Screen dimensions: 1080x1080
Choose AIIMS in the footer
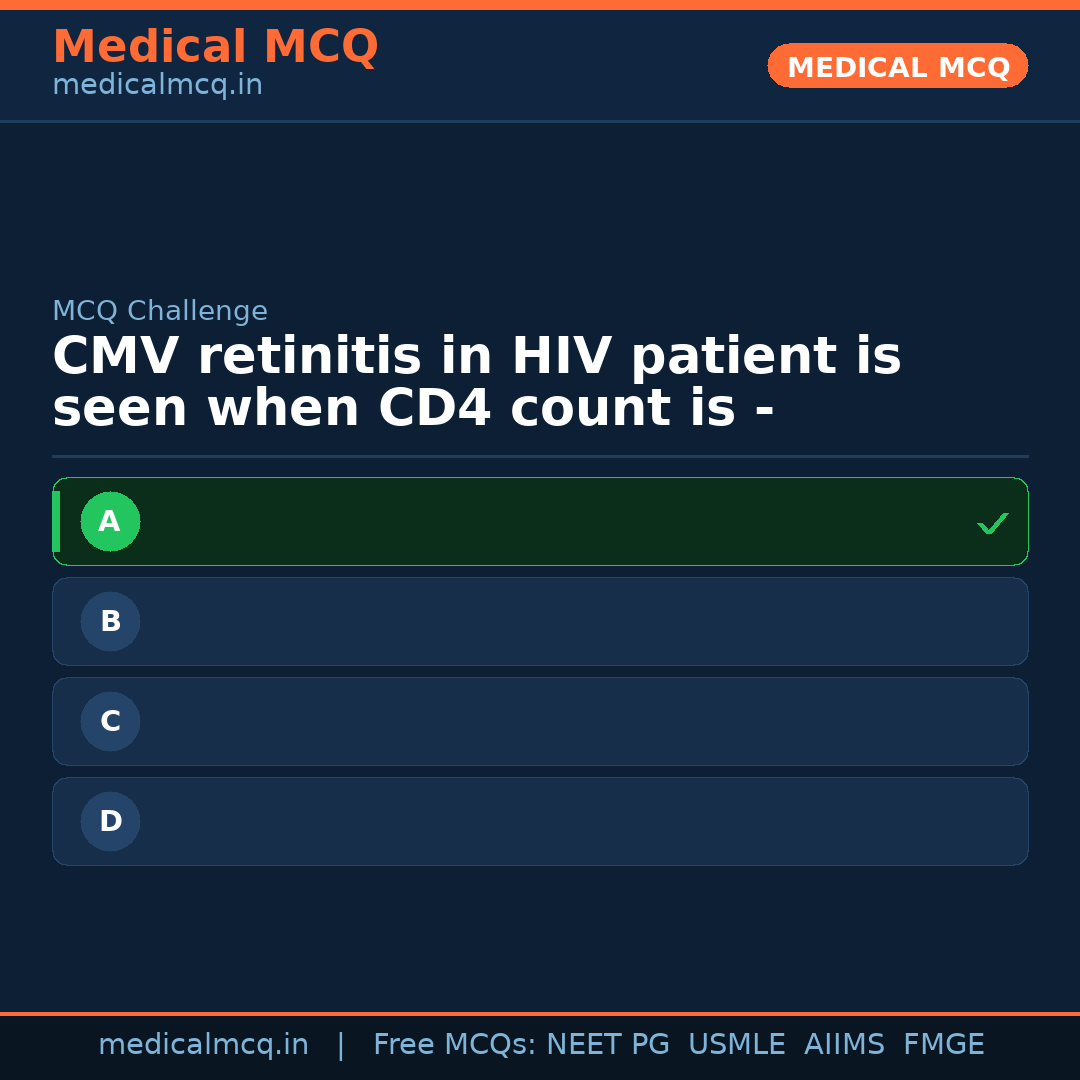(844, 1045)
